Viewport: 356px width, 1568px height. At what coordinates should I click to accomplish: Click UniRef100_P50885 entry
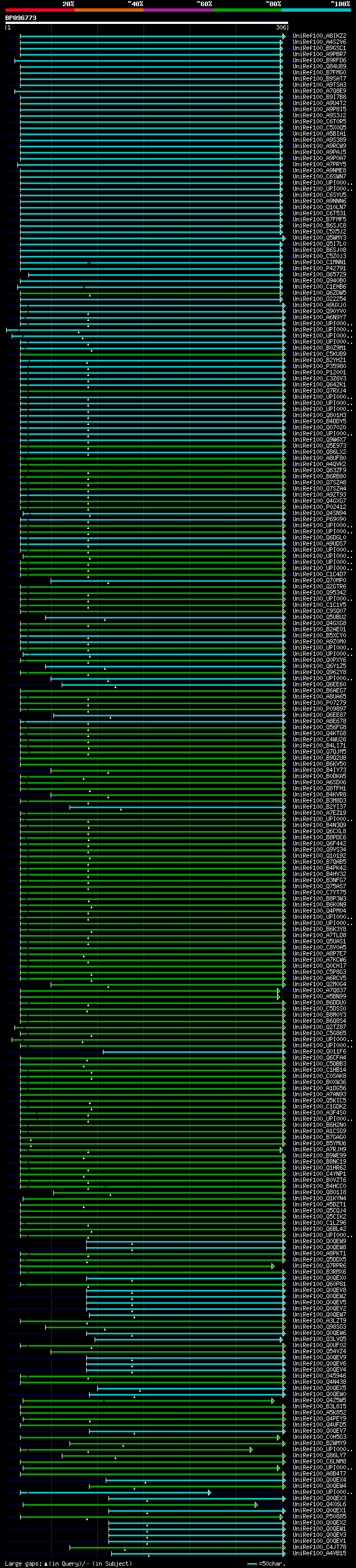pyautogui.click(x=319, y=1516)
